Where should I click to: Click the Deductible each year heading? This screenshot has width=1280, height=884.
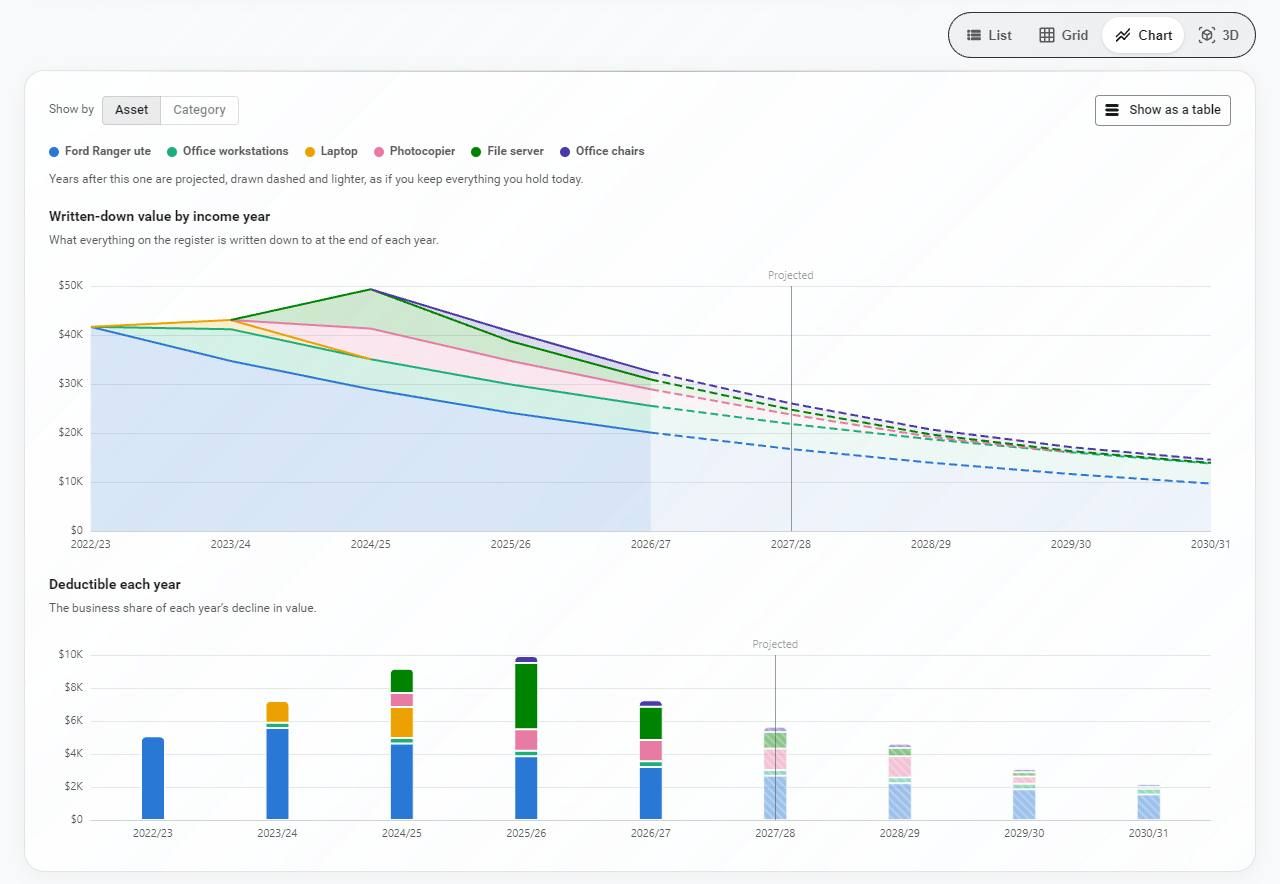(115, 584)
